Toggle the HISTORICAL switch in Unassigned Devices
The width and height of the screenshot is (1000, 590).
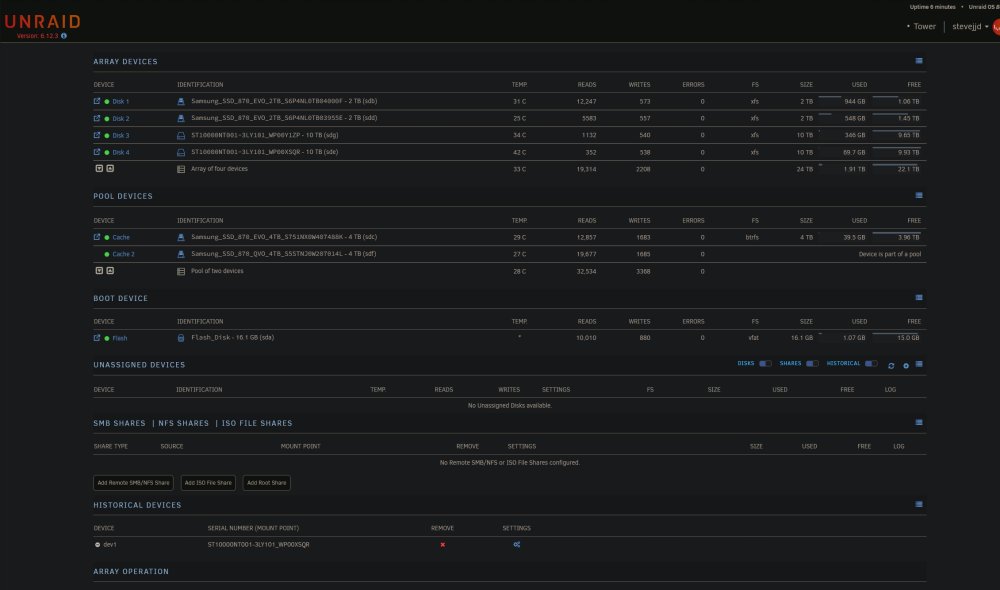click(871, 364)
